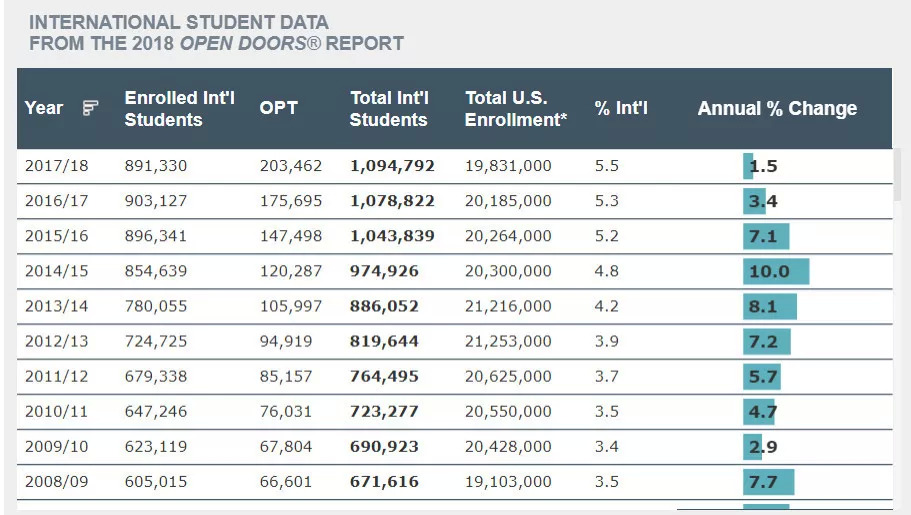The image size is (911, 515).
Task: Click the sort icon beside Year header
Action: click(x=91, y=108)
